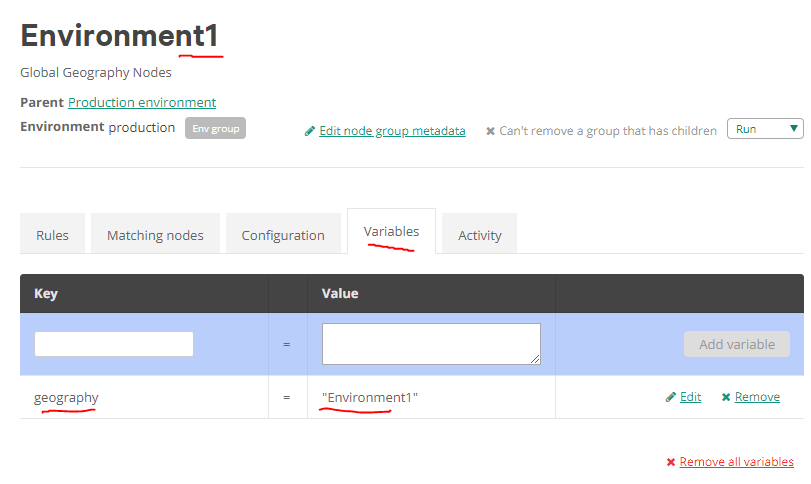Open the Matching nodes tab

(155, 235)
